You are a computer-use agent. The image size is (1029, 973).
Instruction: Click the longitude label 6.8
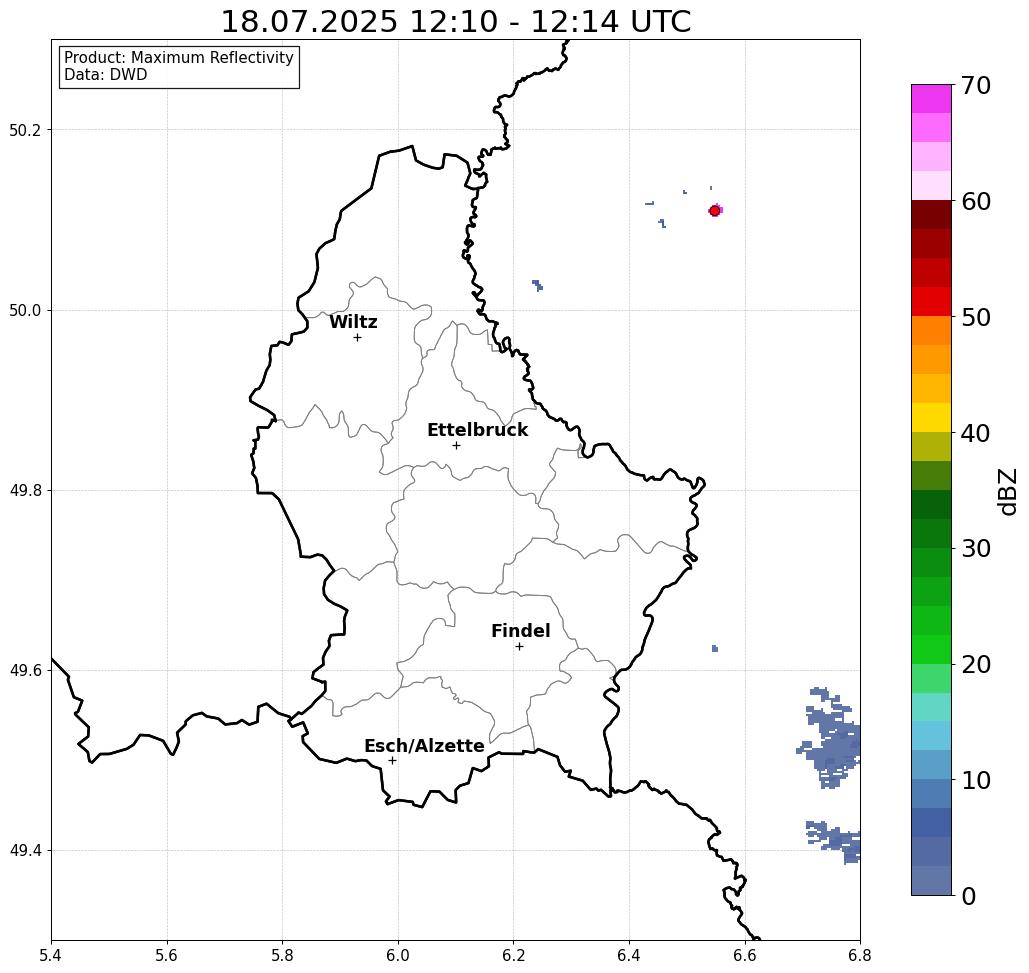point(860,955)
